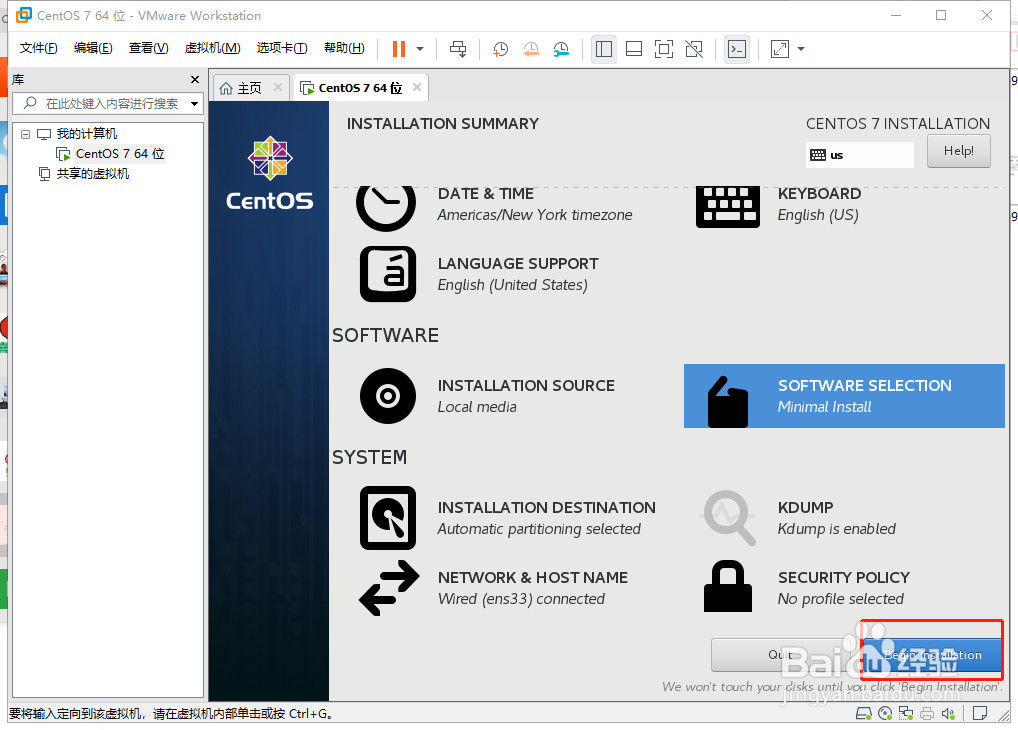The image size is (1018, 730).
Task: Open SECURITY POLICY No profile selected label
Action: tap(843, 588)
